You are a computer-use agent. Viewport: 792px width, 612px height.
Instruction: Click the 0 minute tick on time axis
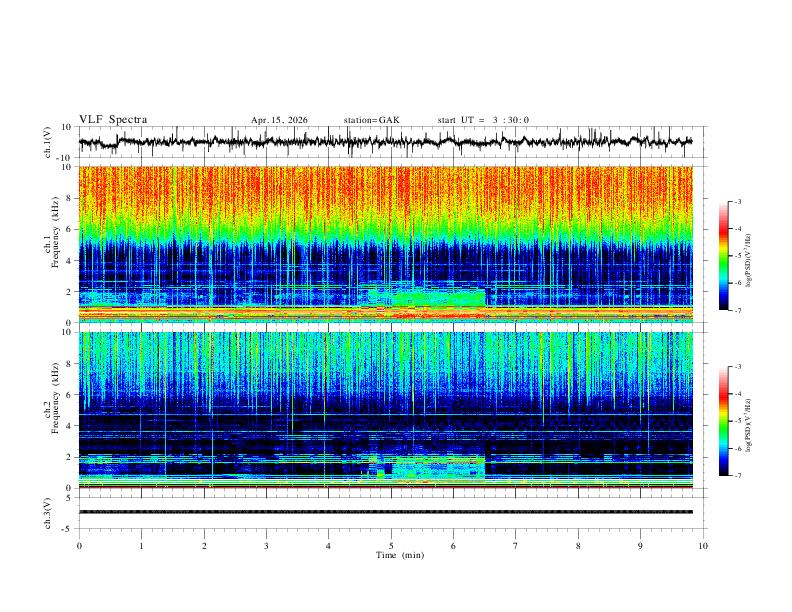[x=79, y=546]
